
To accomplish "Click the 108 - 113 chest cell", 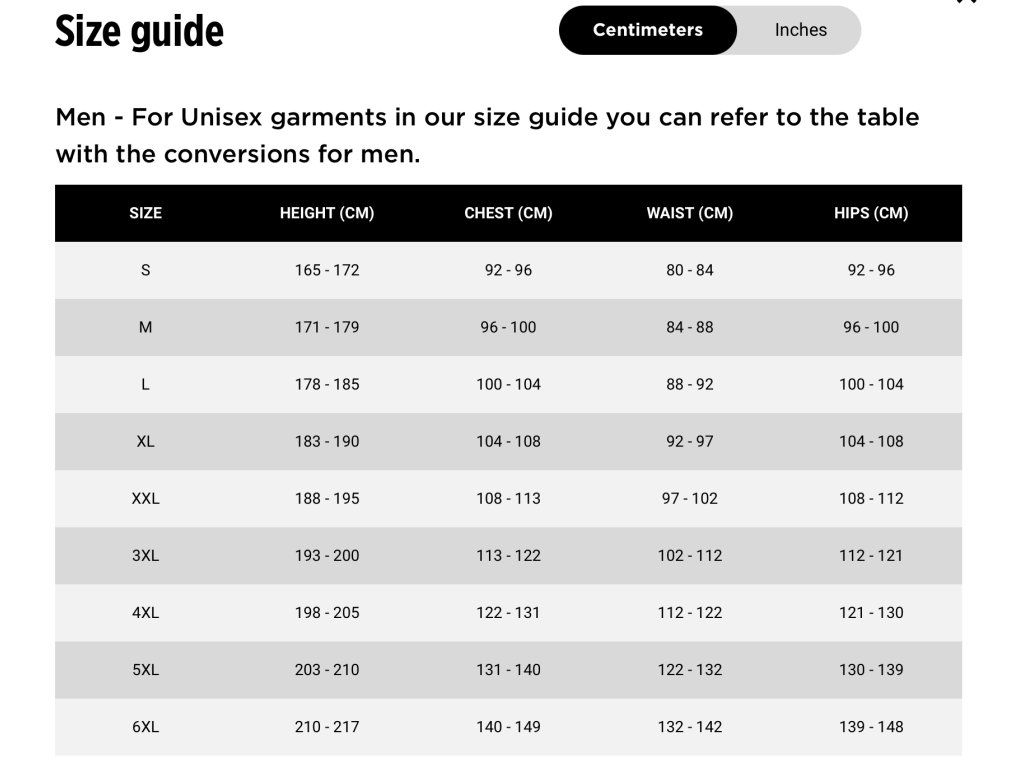I will [508, 498].
